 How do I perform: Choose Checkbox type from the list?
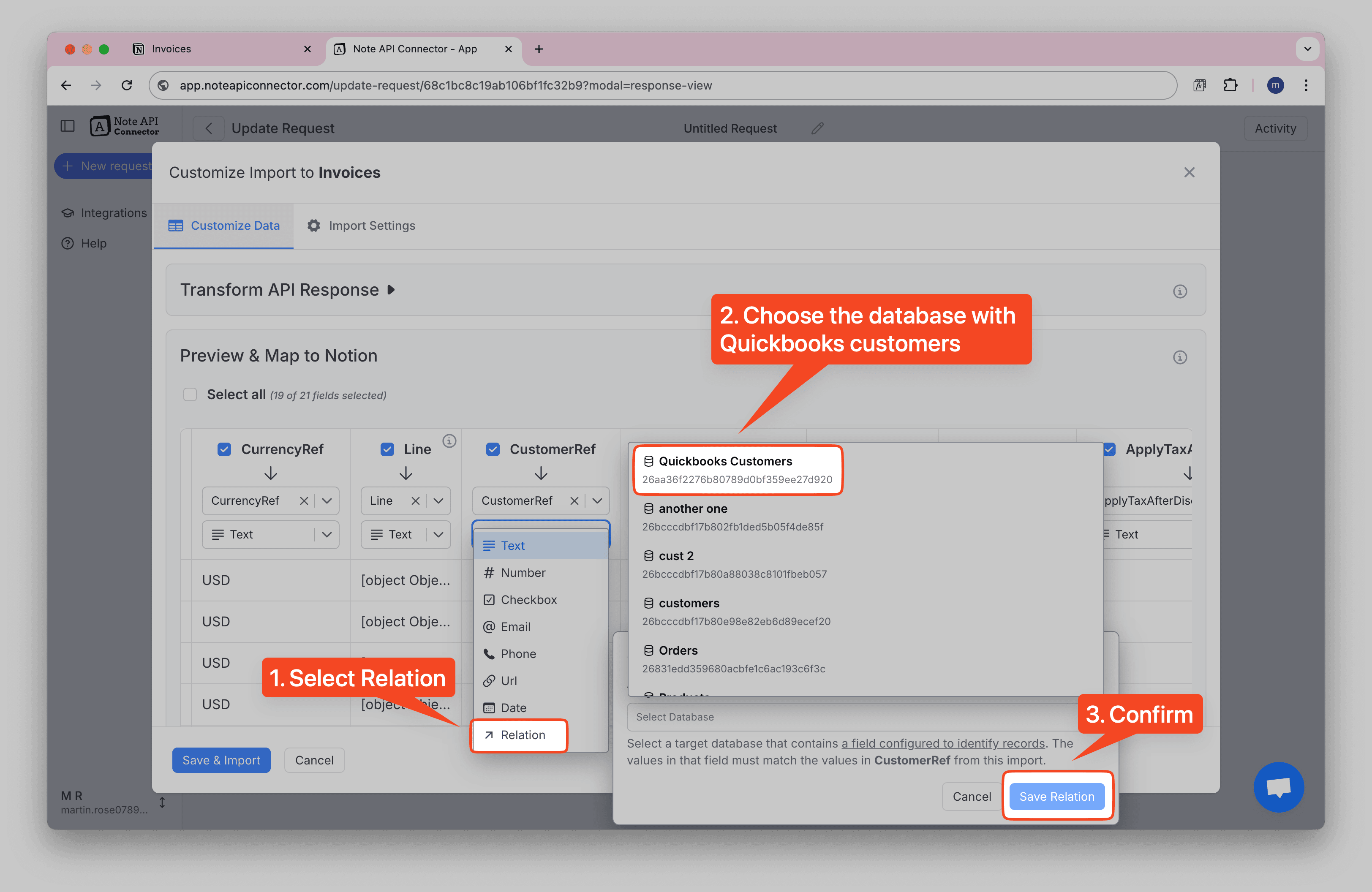pos(541,599)
